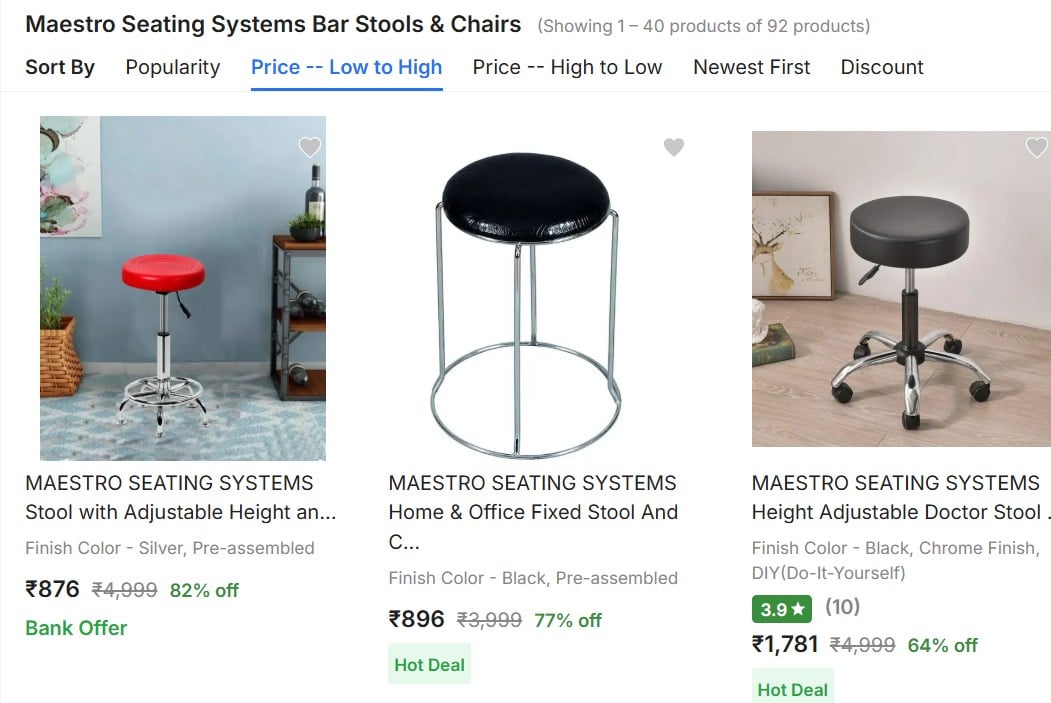Toggle wishlist heart on Doctor Stool
This screenshot has width=1051, height=703.
[x=1036, y=147]
